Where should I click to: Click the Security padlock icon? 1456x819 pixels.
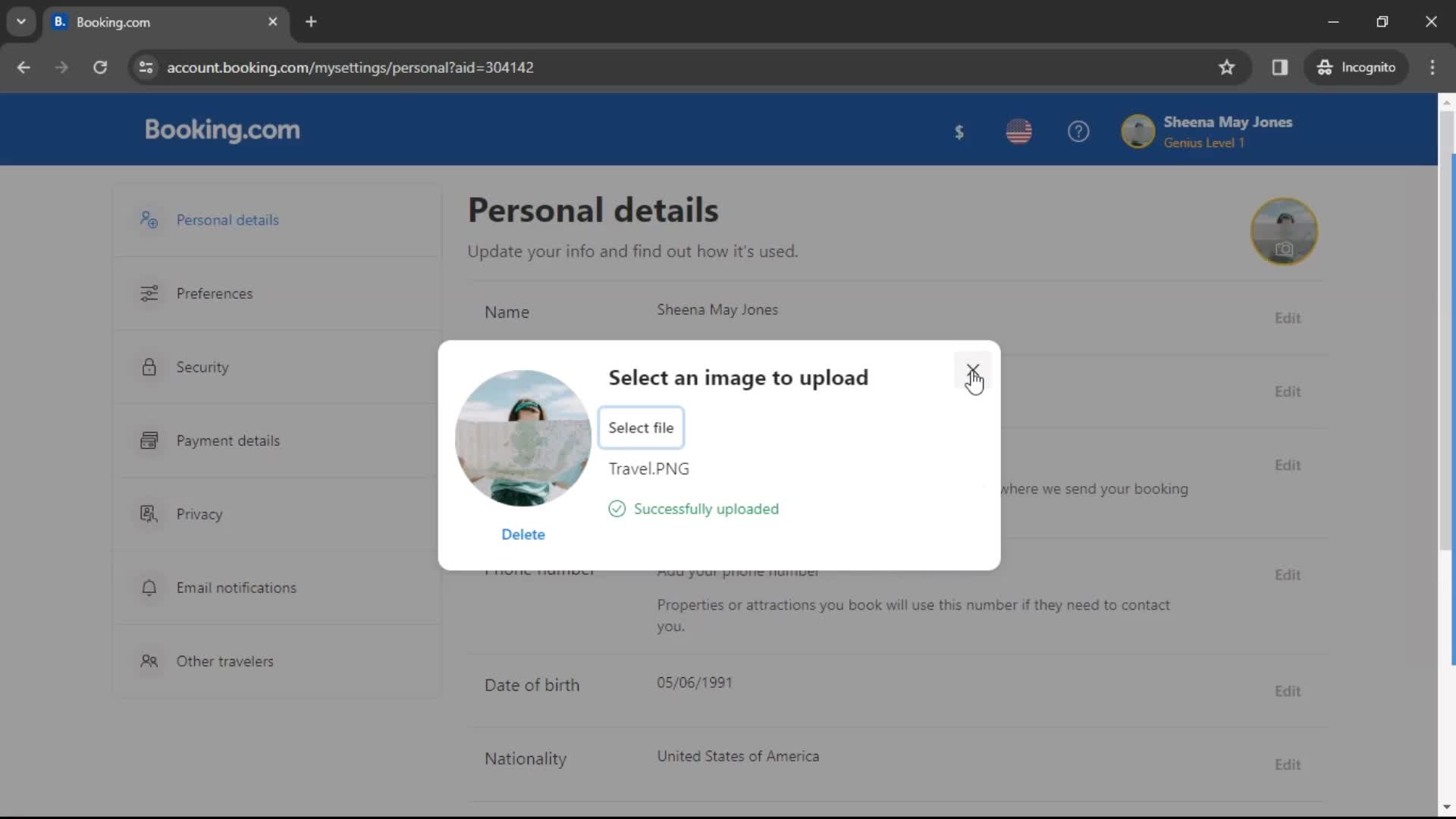pyautogui.click(x=149, y=367)
